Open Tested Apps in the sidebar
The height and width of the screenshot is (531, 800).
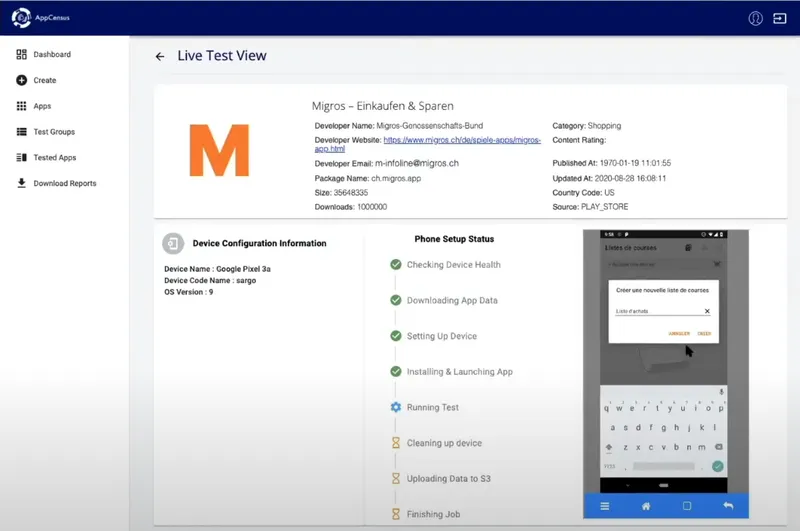pos(46,158)
